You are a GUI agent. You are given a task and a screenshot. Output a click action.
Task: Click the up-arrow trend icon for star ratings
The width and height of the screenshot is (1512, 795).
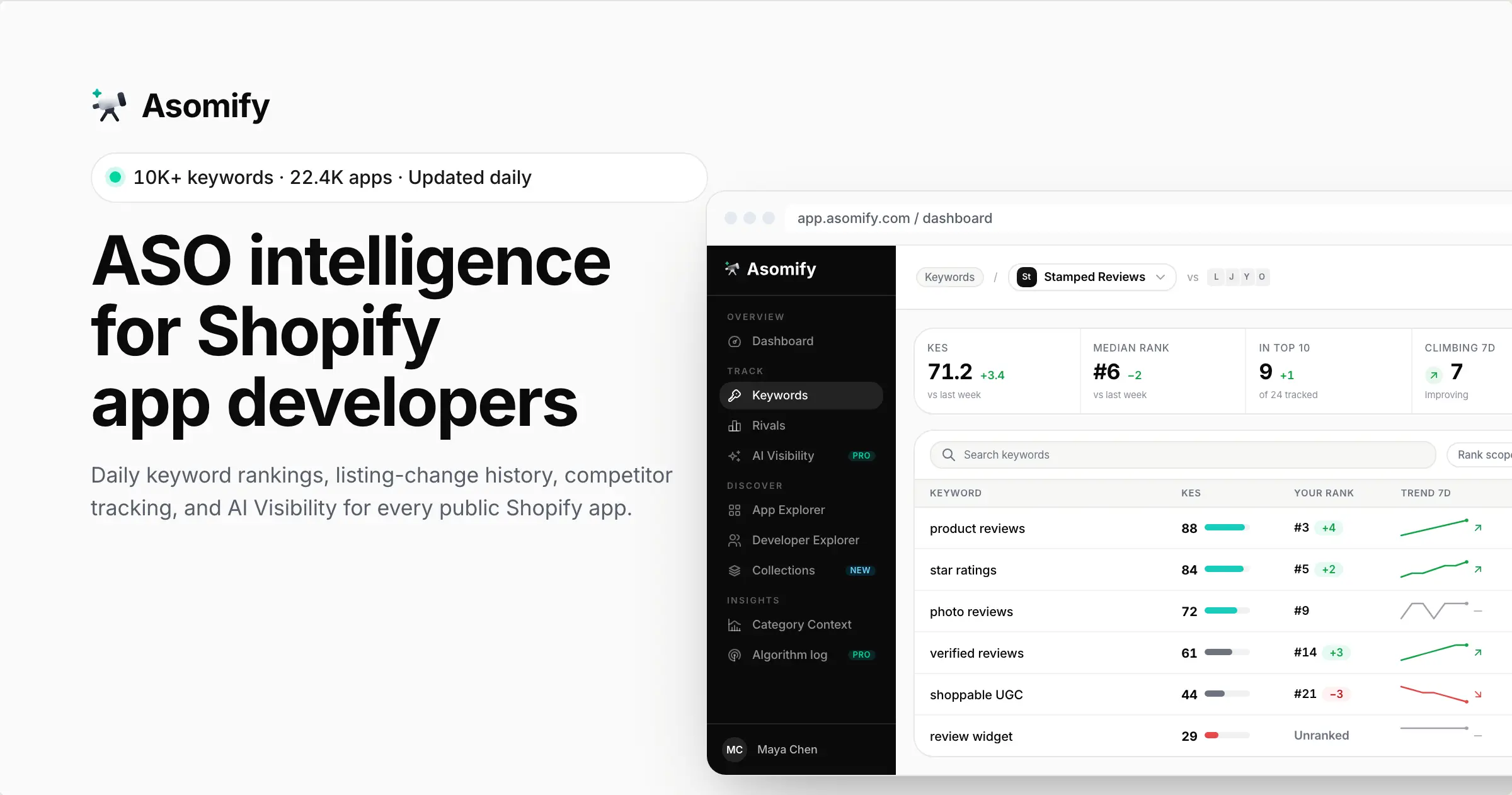(x=1478, y=569)
